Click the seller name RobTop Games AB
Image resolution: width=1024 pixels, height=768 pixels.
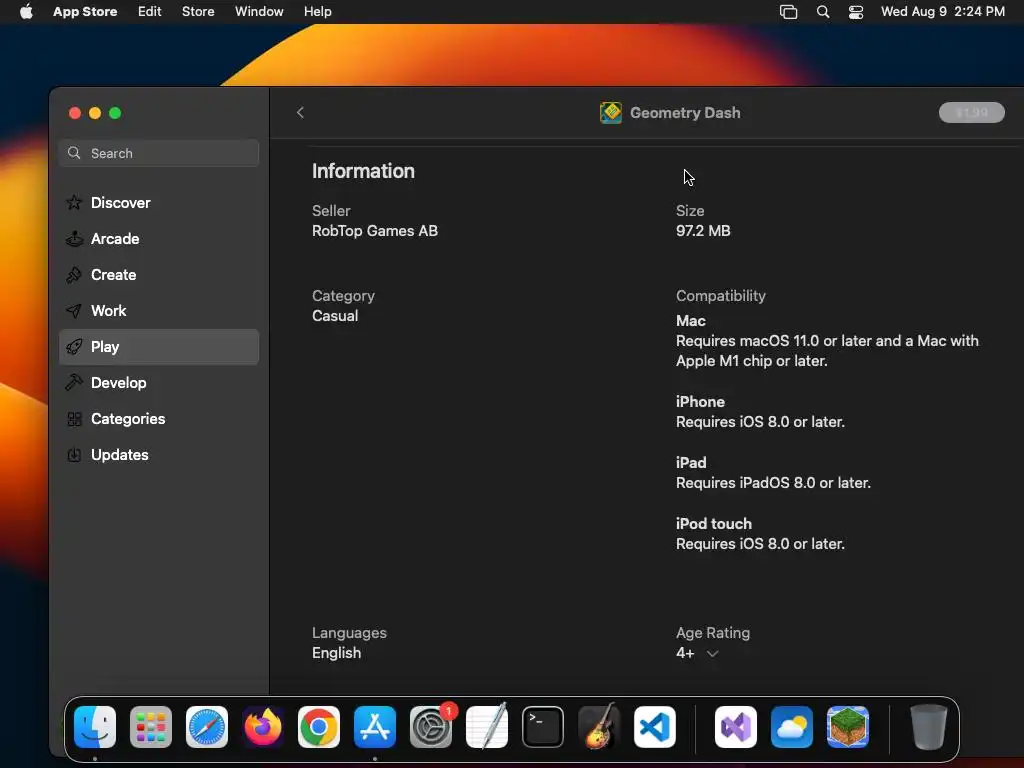(x=375, y=231)
